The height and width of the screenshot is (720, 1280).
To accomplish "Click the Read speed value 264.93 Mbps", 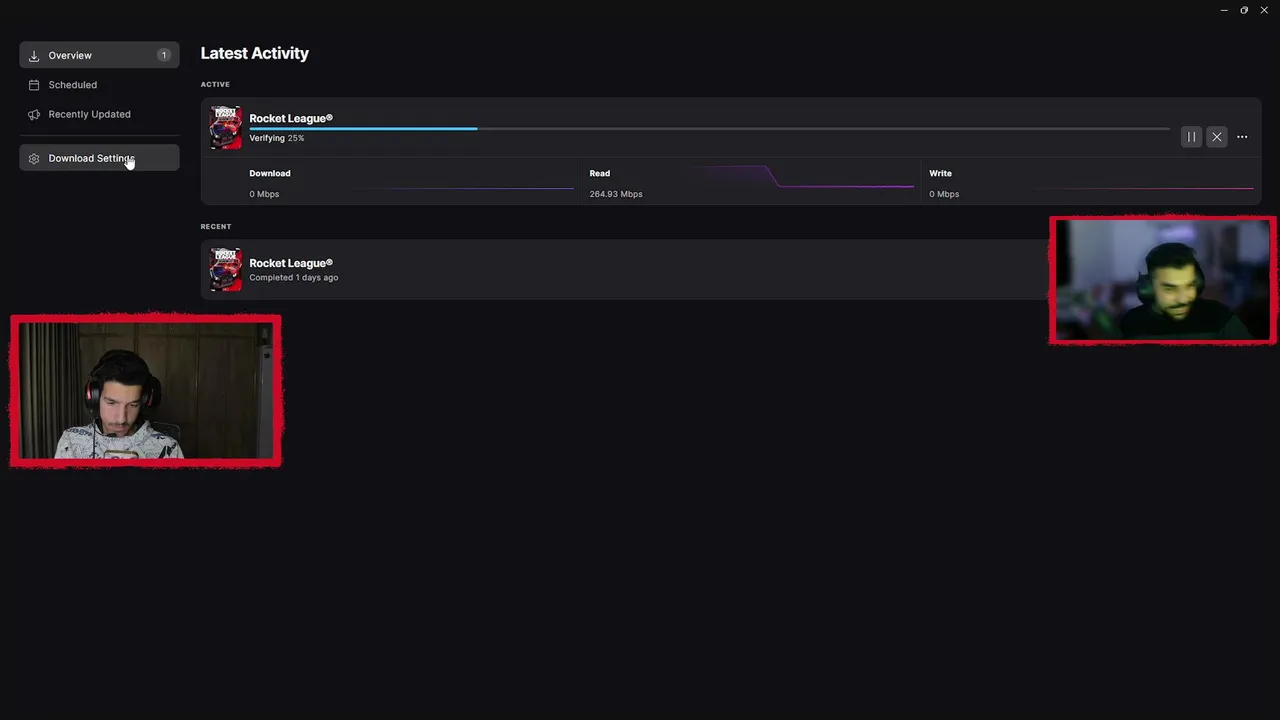I will [616, 194].
